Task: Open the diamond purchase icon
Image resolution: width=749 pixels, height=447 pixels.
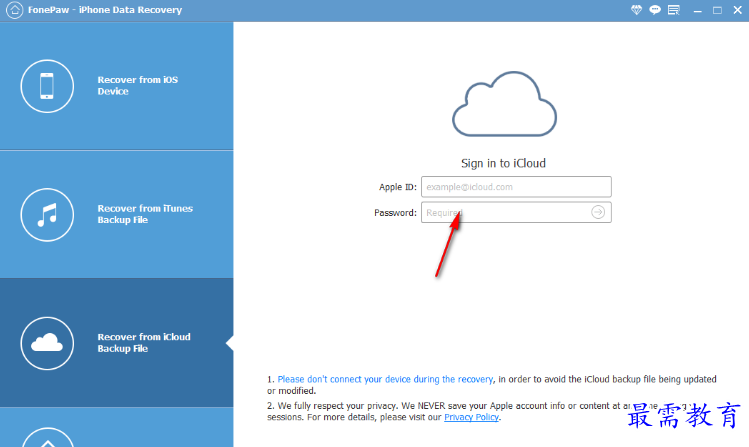Action: click(636, 10)
